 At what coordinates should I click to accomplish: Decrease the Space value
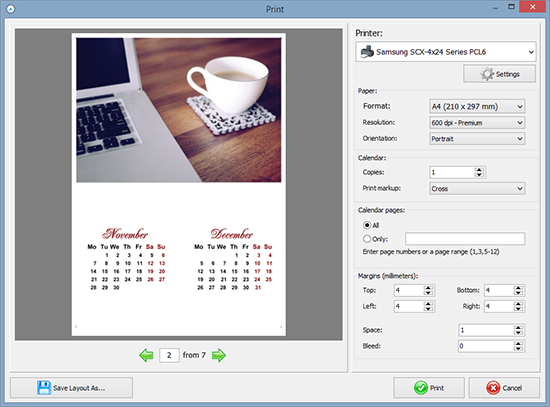tap(518, 332)
